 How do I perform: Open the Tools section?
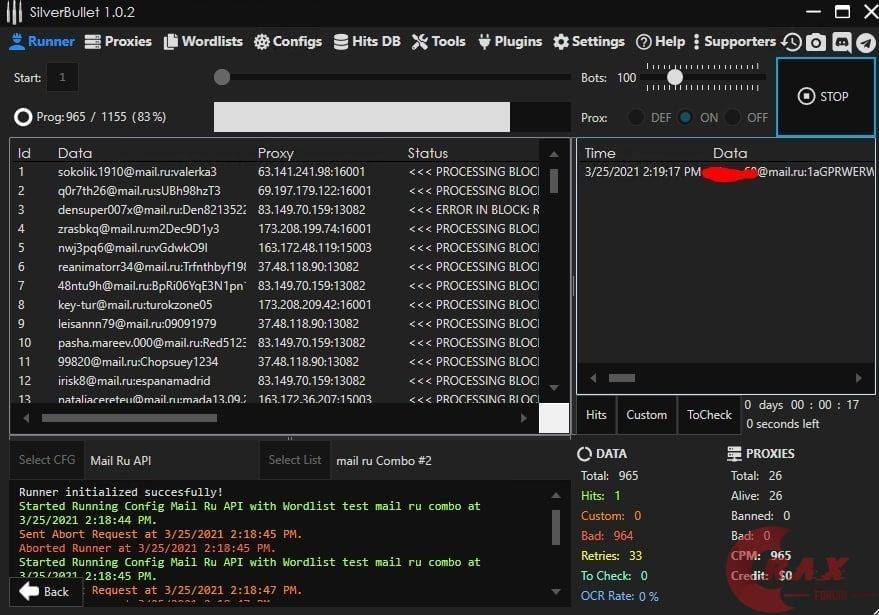coord(438,41)
